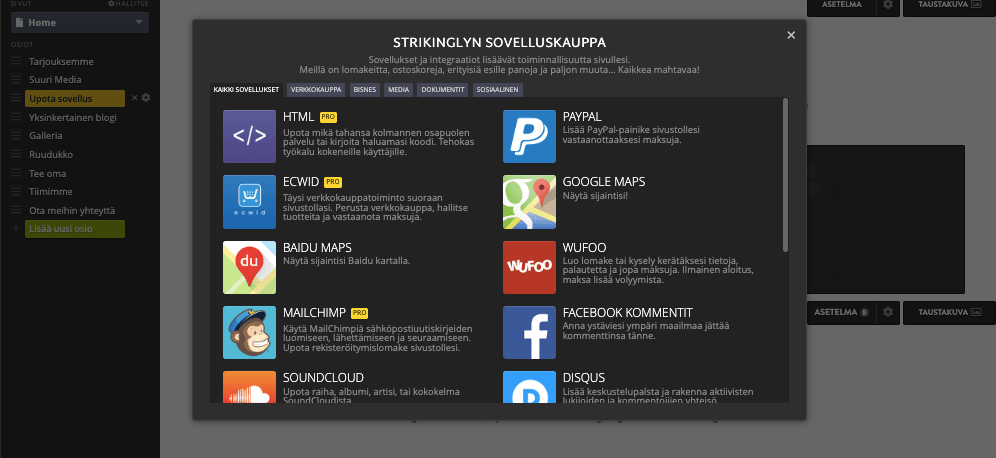The height and width of the screenshot is (458, 996).
Task: Click the top Taustakuva button
Action: click(x=948, y=4)
